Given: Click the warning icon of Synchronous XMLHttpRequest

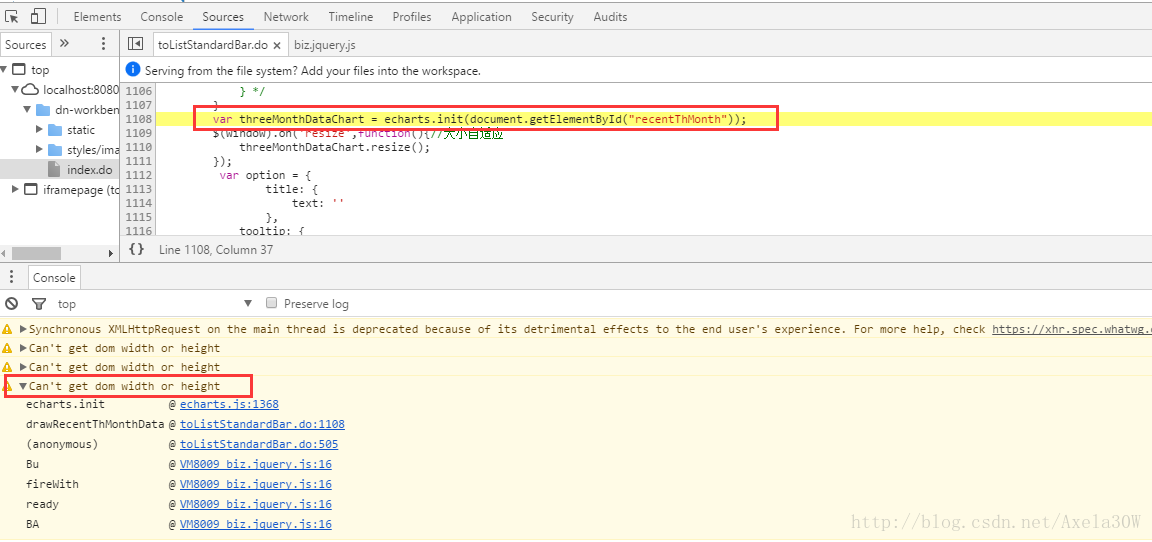Looking at the screenshot, I should click(x=7, y=329).
